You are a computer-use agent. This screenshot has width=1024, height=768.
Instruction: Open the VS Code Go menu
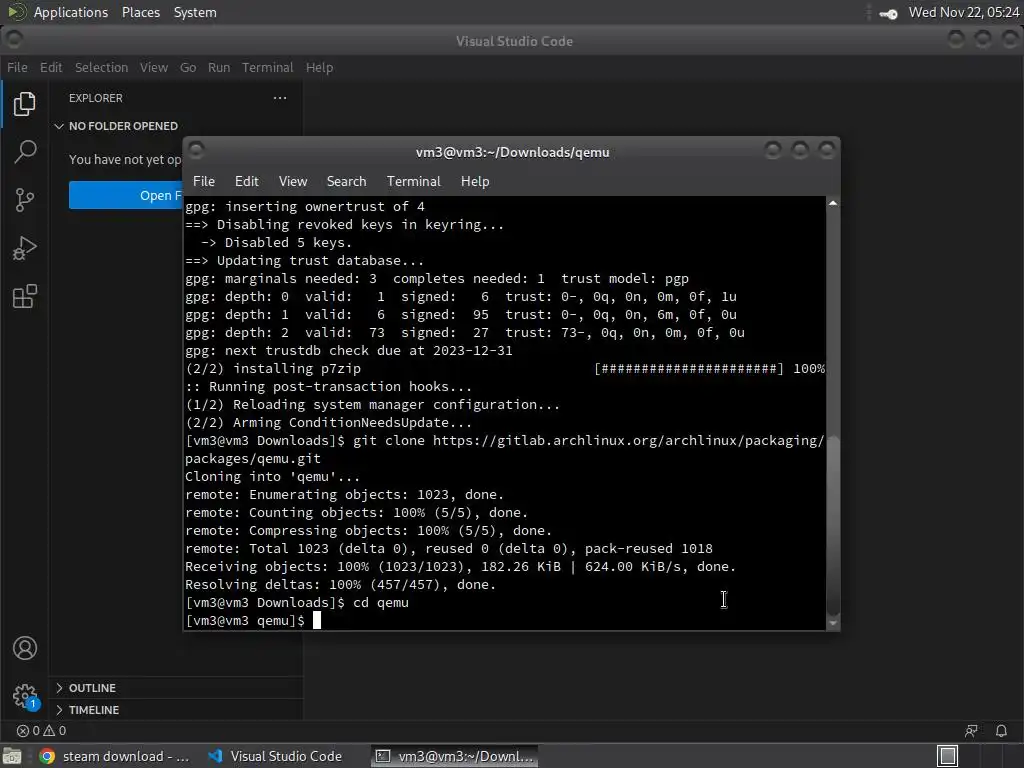click(x=188, y=67)
